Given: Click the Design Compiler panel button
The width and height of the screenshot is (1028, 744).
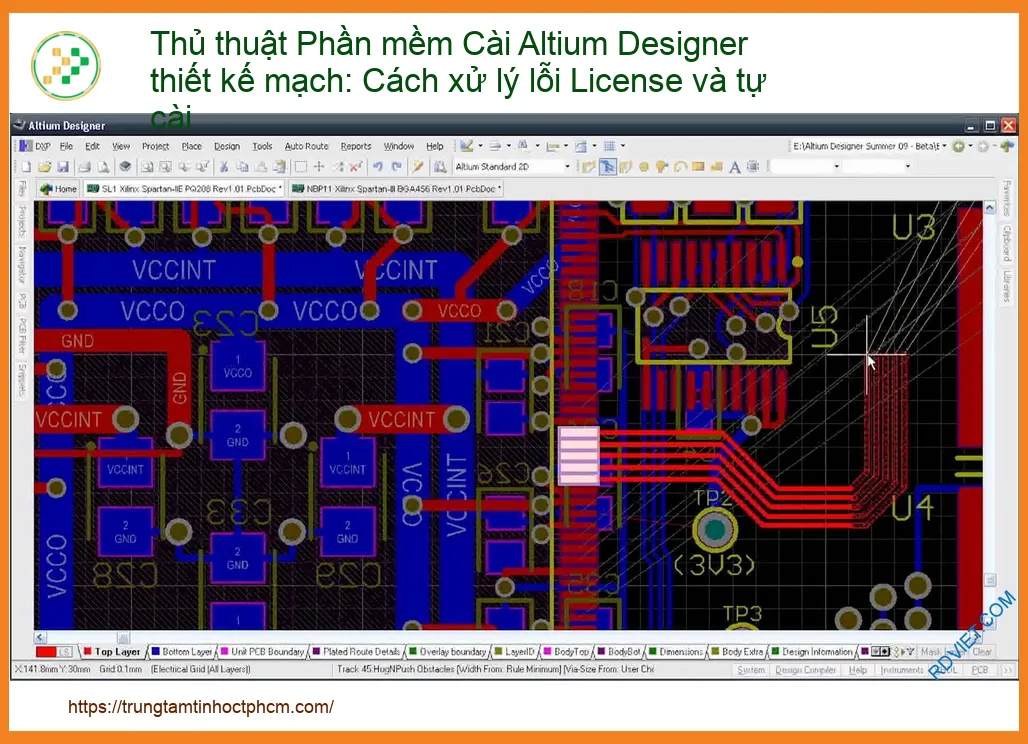Looking at the screenshot, I should coord(806,670).
